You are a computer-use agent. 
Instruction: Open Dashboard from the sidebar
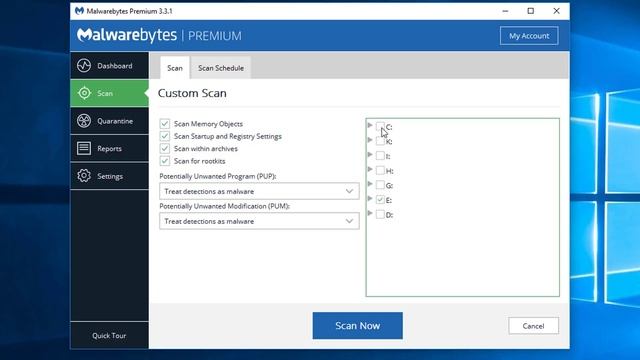(x=109, y=65)
